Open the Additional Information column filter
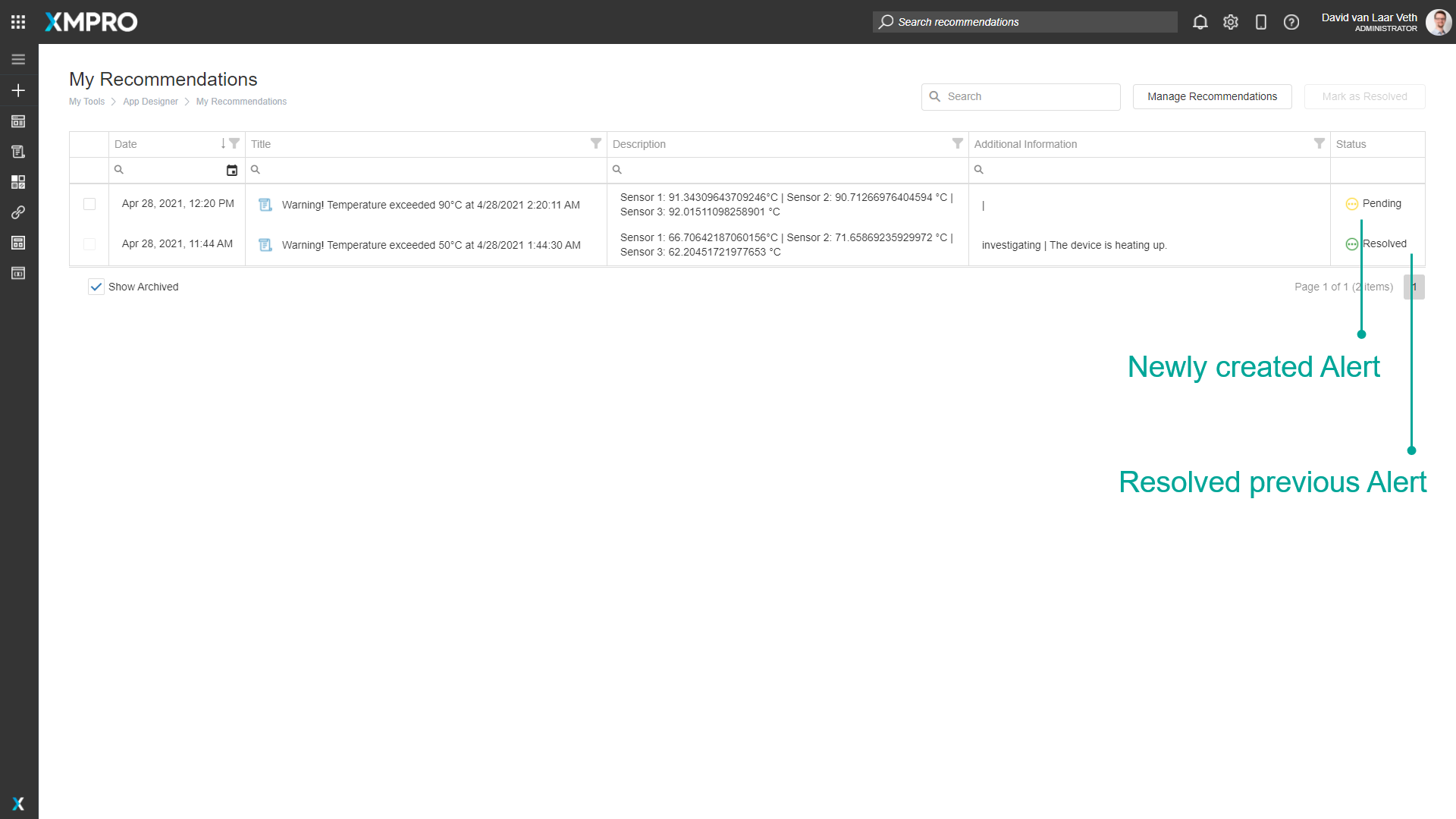The height and width of the screenshot is (819, 1456). [x=1319, y=143]
